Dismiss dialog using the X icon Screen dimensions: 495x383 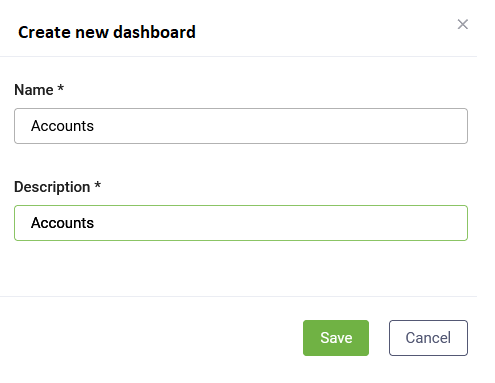pos(463,24)
